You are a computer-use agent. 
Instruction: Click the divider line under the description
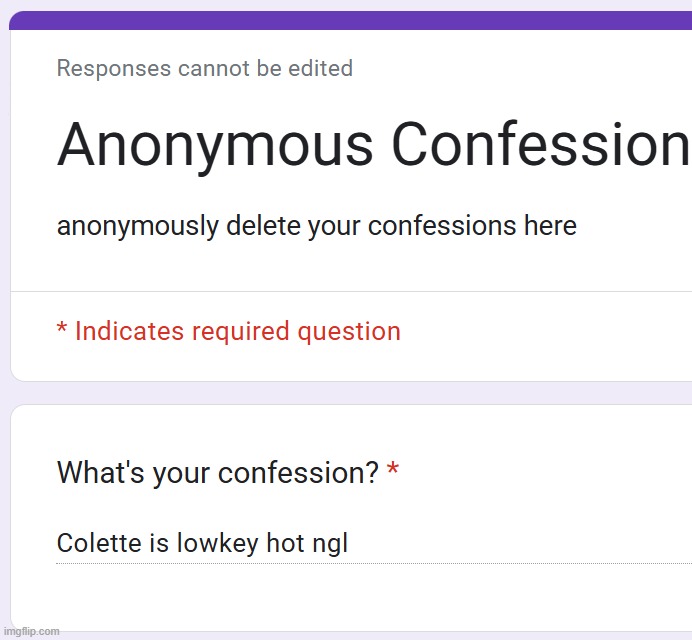pos(350,292)
